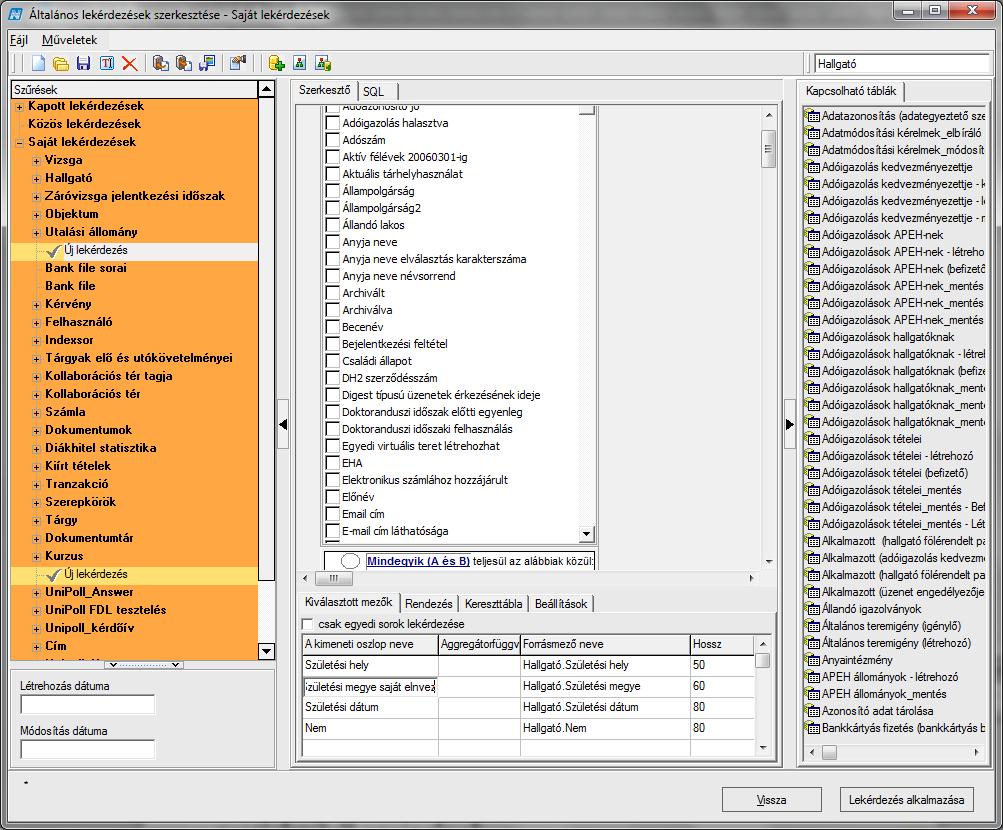Create a new query with the blank page icon
1003x830 pixels.
coord(38,63)
